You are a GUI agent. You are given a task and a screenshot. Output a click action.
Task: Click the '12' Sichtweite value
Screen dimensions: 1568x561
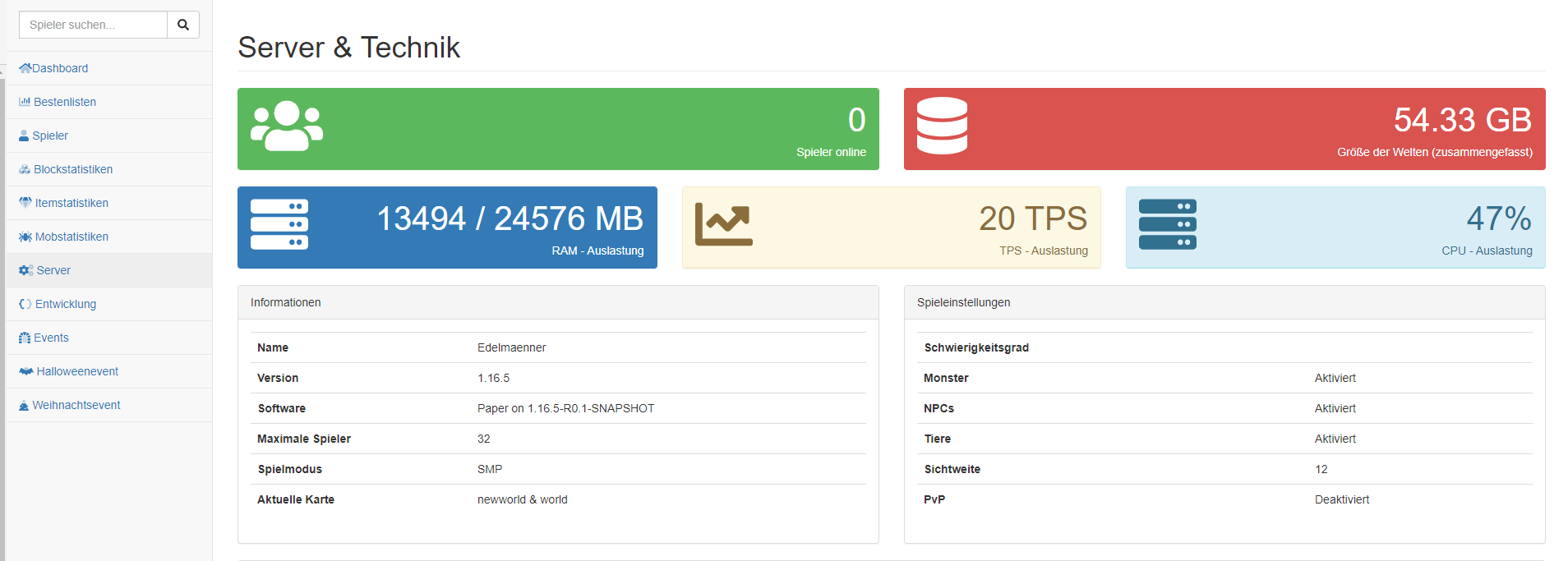[1321, 469]
